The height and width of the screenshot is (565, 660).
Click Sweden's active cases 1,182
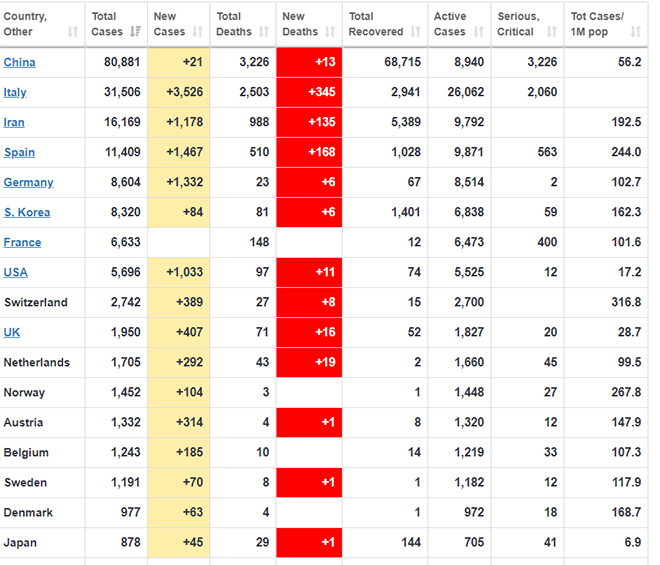[469, 482]
